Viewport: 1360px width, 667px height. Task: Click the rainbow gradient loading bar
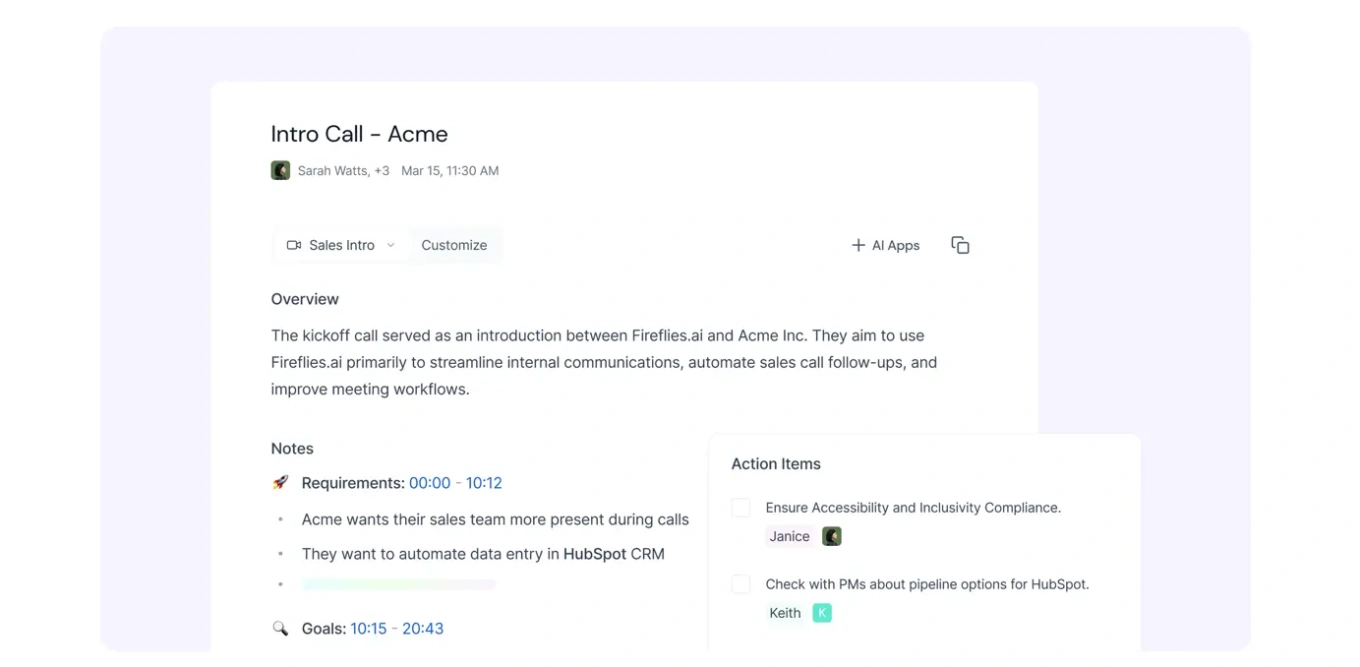click(399, 584)
